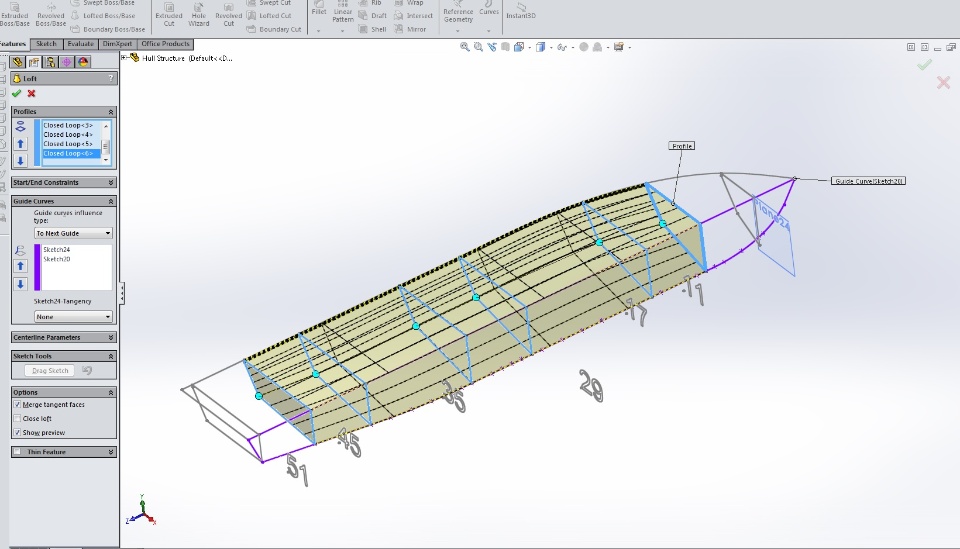Click the undo sketch drag icon
960x549 pixels.
tap(87, 370)
